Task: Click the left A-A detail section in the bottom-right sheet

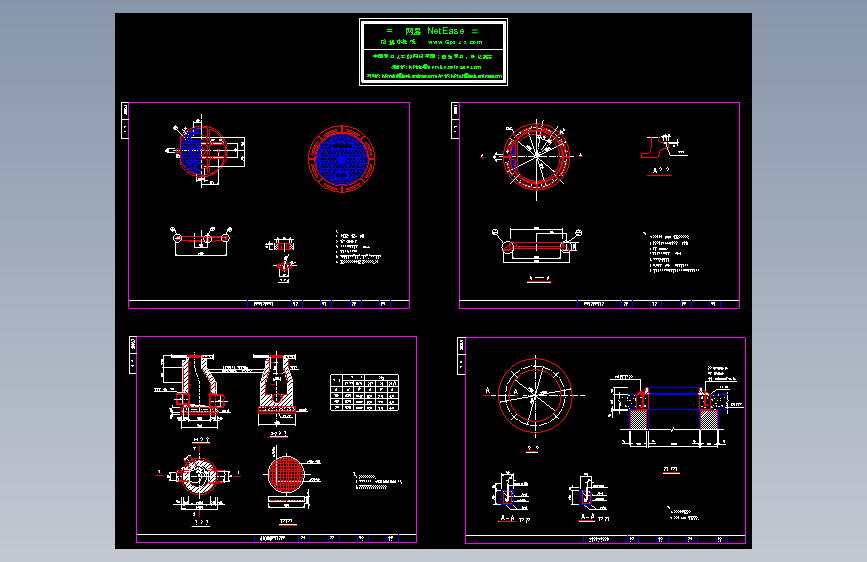Action: (x=510, y=491)
